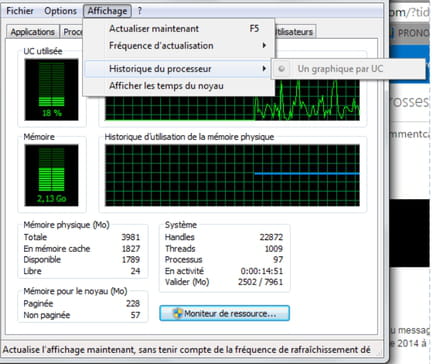440x364 pixels.
Task: Click the UC utilisée 18 % gauge
Action: tap(51, 90)
